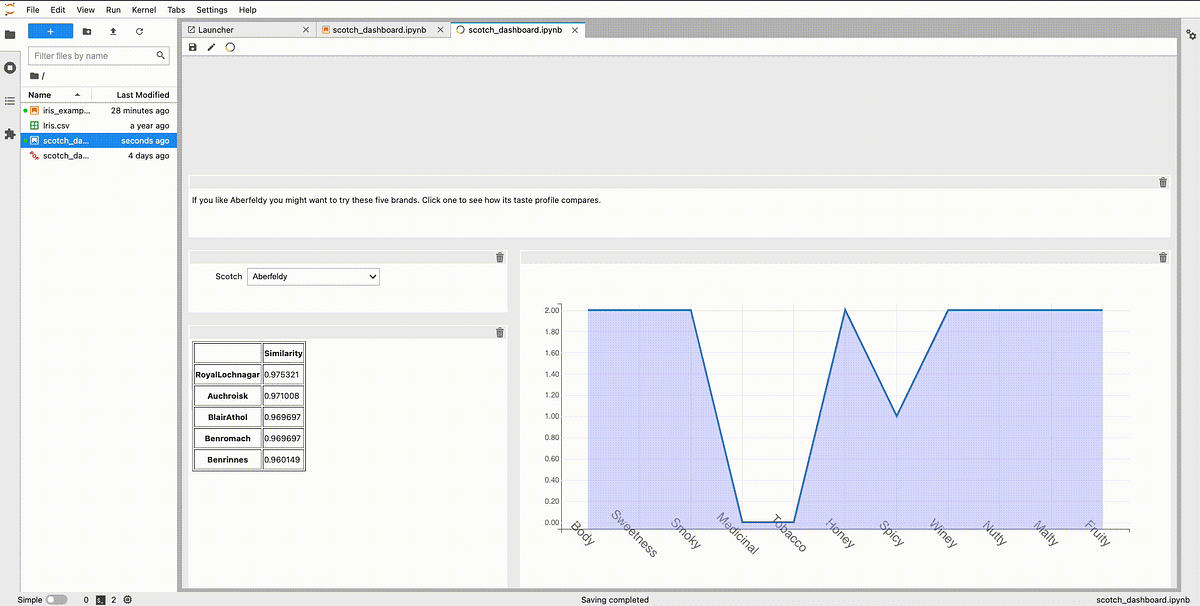Upload files using the upload icon
This screenshot has height=606, width=1200.
click(113, 31)
